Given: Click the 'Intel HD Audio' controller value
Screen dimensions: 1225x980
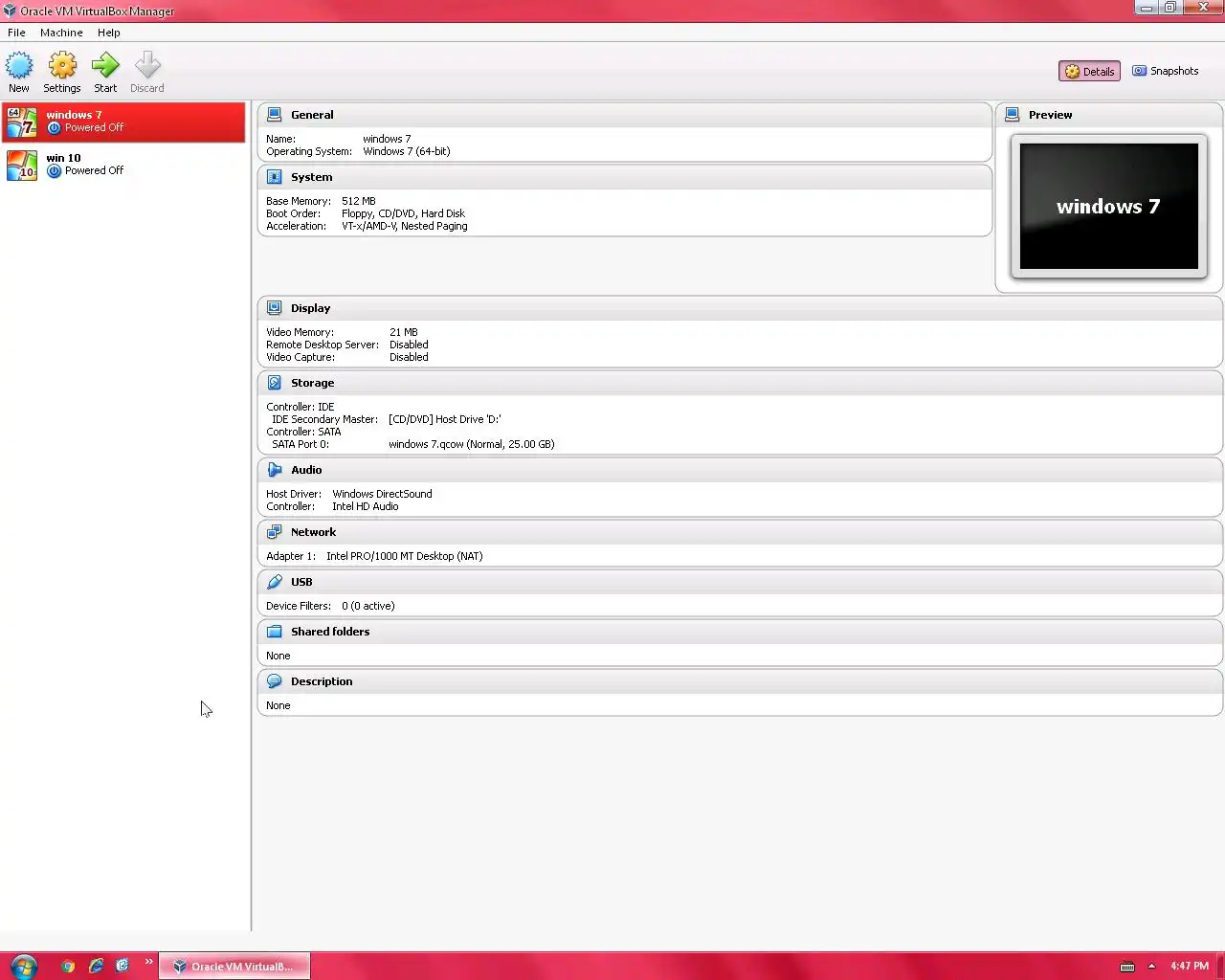Looking at the screenshot, I should click(365, 506).
